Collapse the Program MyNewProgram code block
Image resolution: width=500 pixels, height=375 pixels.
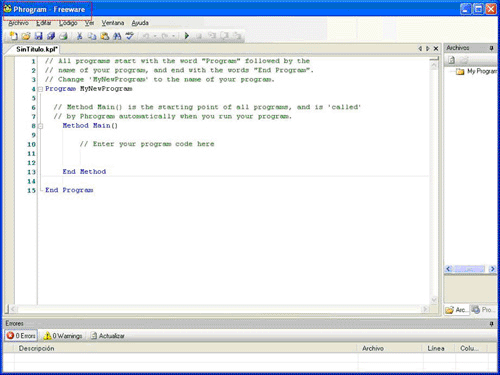coord(40,89)
